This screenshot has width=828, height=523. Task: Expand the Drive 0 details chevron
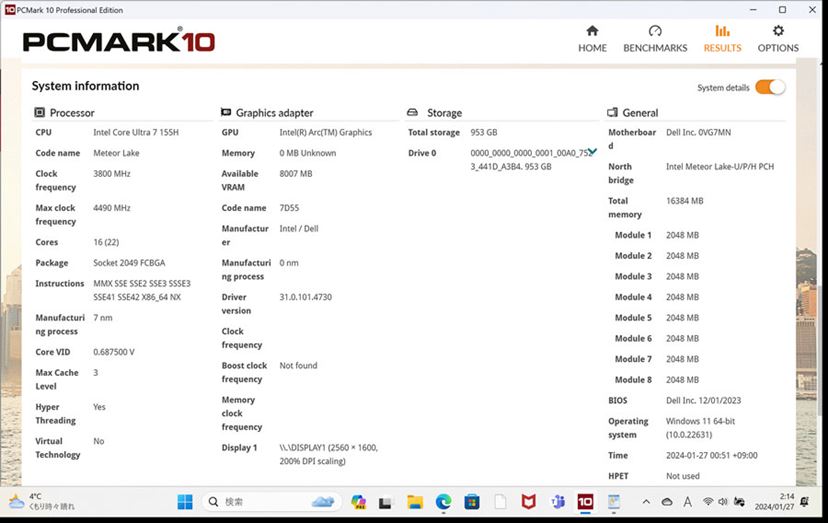[x=592, y=152]
